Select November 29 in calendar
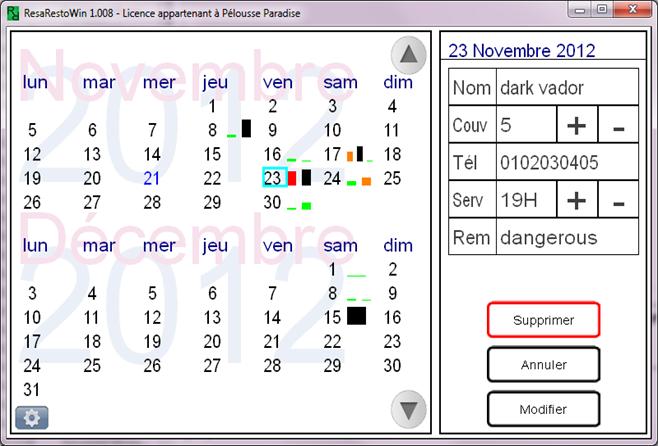The width and height of the screenshot is (658, 446). [x=212, y=203]
